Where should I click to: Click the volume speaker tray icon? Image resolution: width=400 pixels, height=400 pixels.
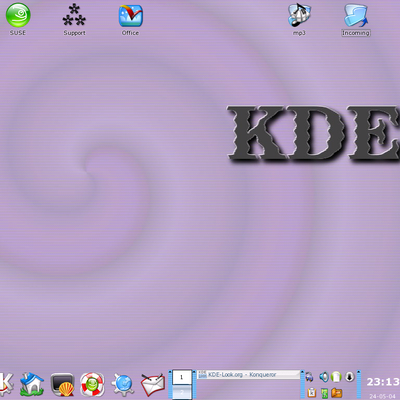click(x=323, y=377)
